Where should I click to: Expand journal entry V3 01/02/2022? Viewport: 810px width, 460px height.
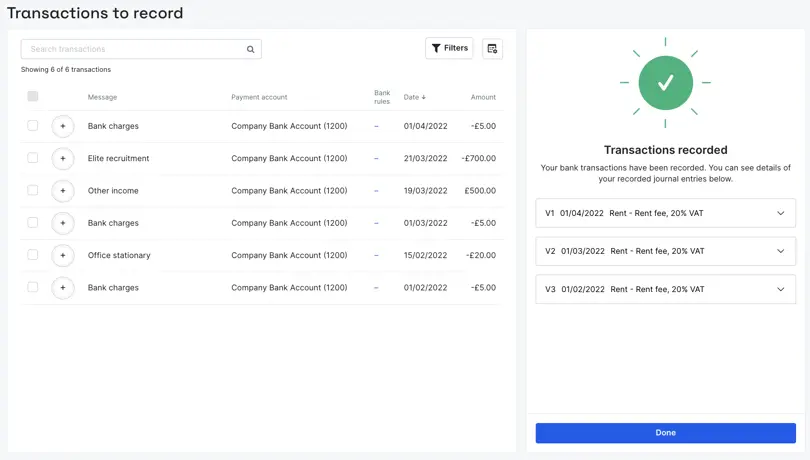665,289
